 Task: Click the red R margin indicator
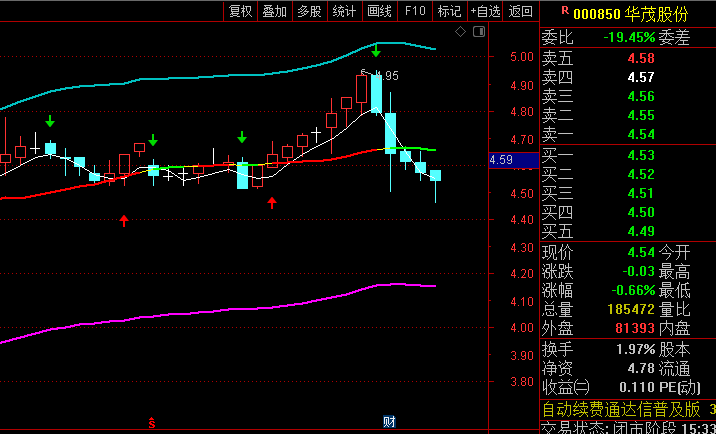(565, 10)
